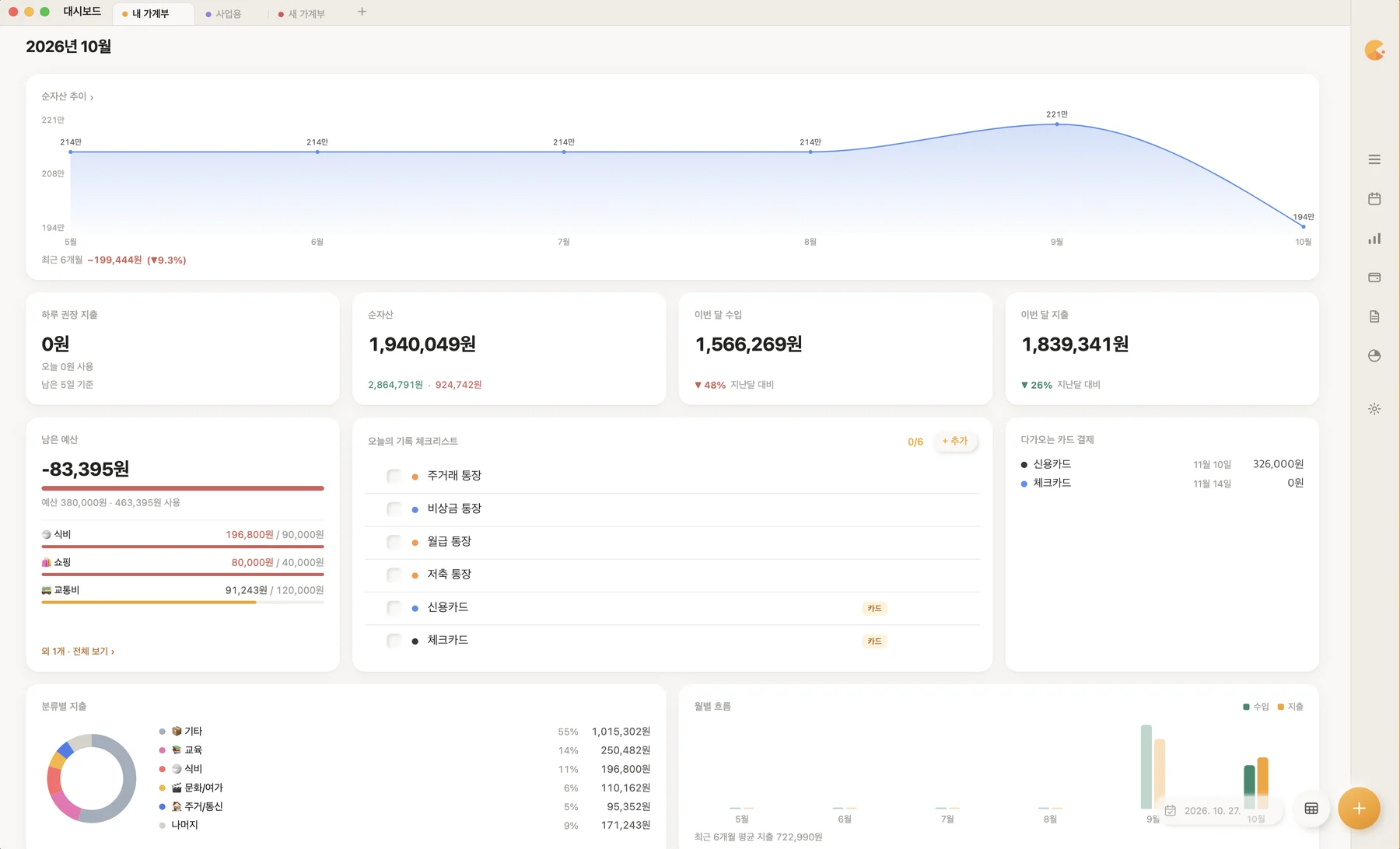Expand budgets via 외 1개 · 전체 보기
The image size is (1400, 849).
pyautogui.click(x=78, y=652)
